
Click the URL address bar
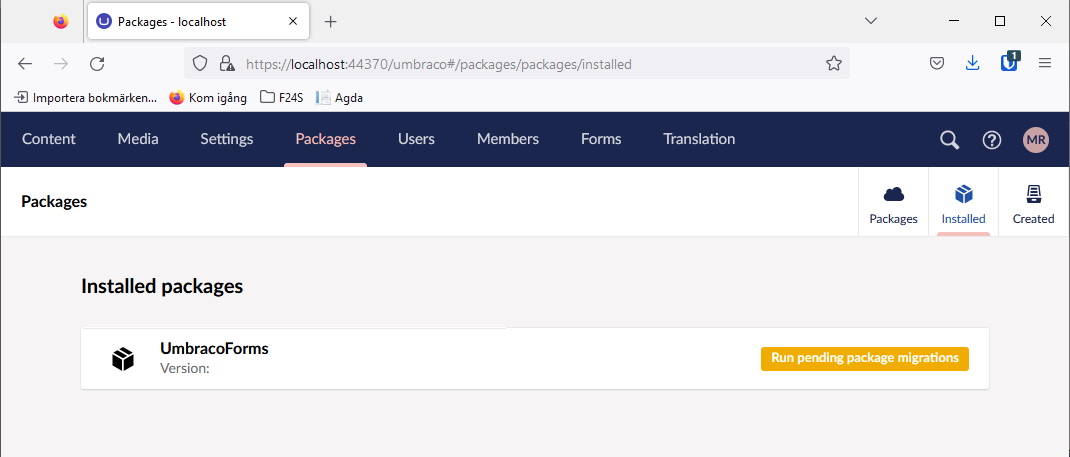point(516,63)
